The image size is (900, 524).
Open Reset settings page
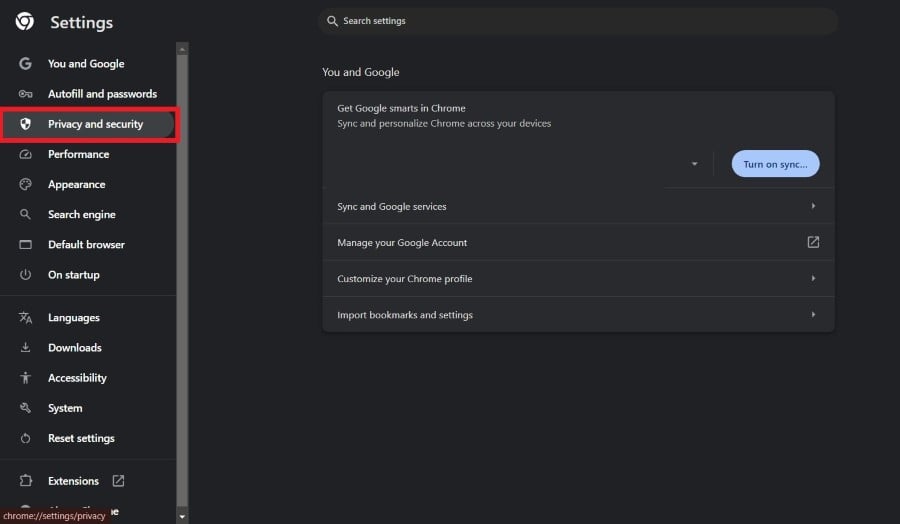point(88,438)
